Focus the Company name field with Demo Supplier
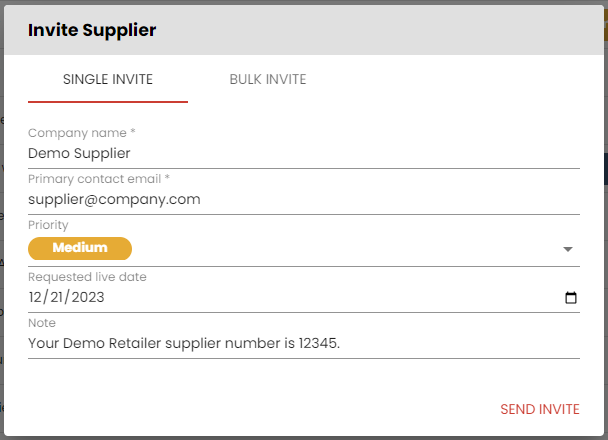Image resolution: width=608 pixels, height=440 pixels. tap(304, 154)
